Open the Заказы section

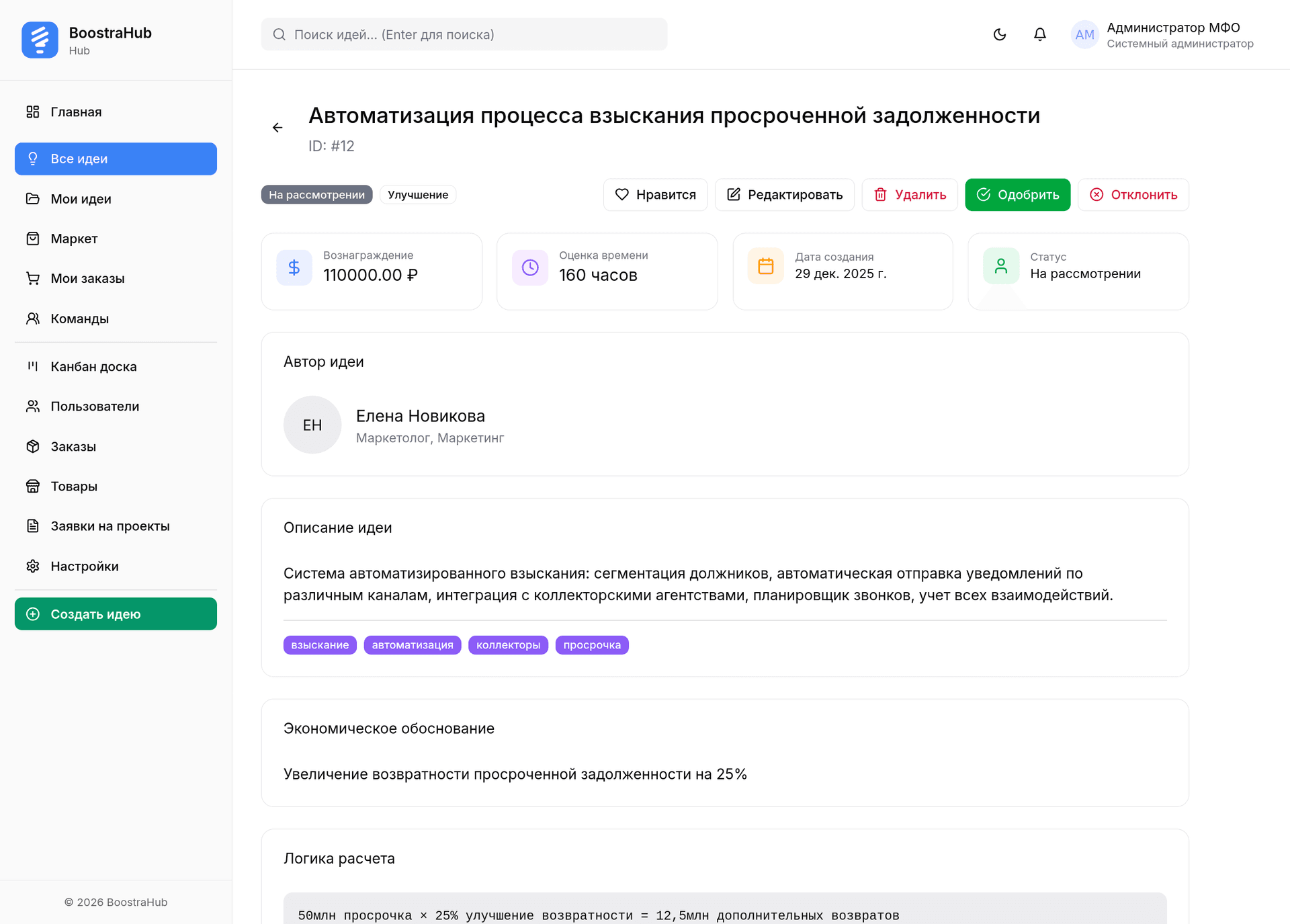tap(73, 446)
